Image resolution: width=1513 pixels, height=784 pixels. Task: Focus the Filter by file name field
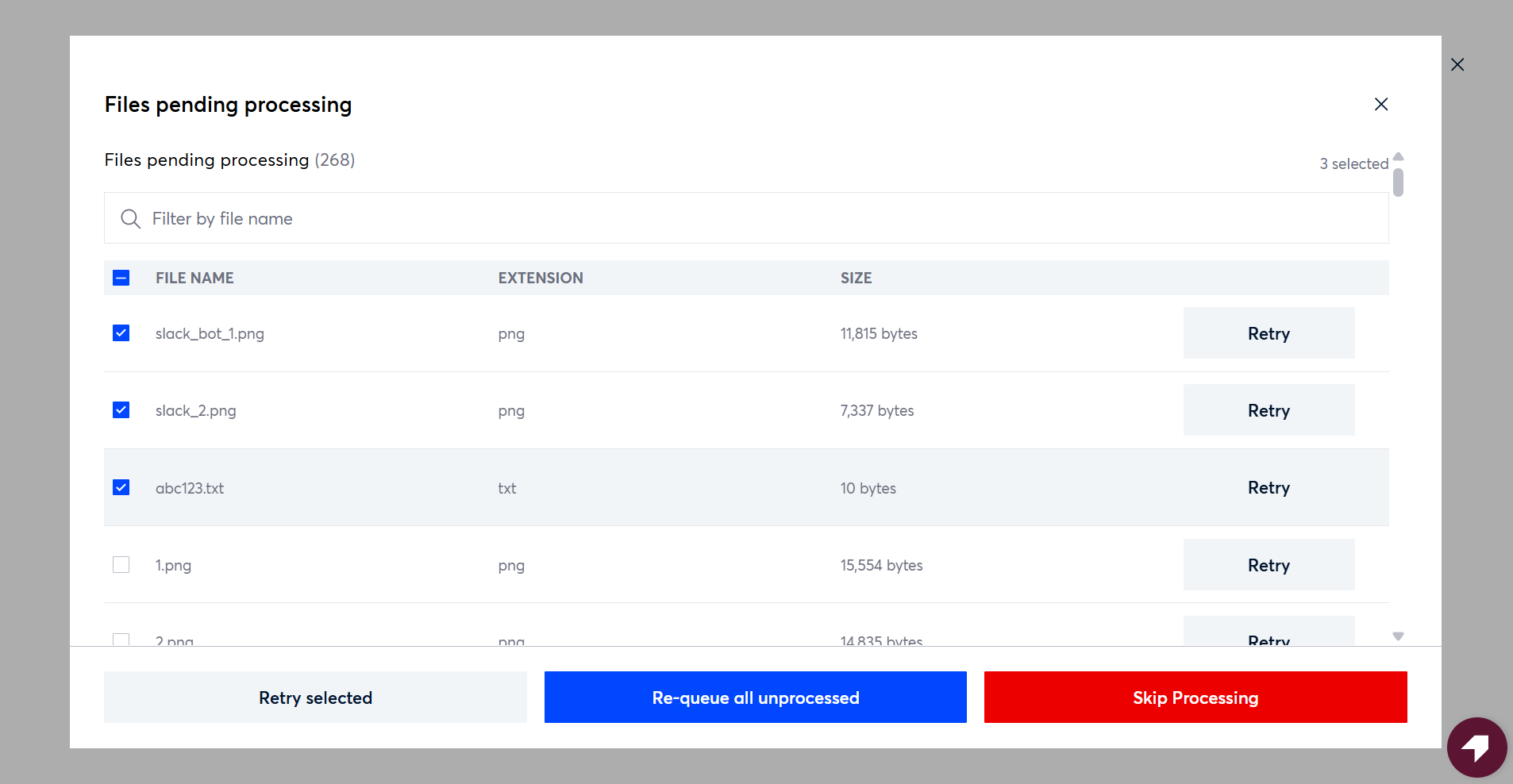(x=746, y=218)
